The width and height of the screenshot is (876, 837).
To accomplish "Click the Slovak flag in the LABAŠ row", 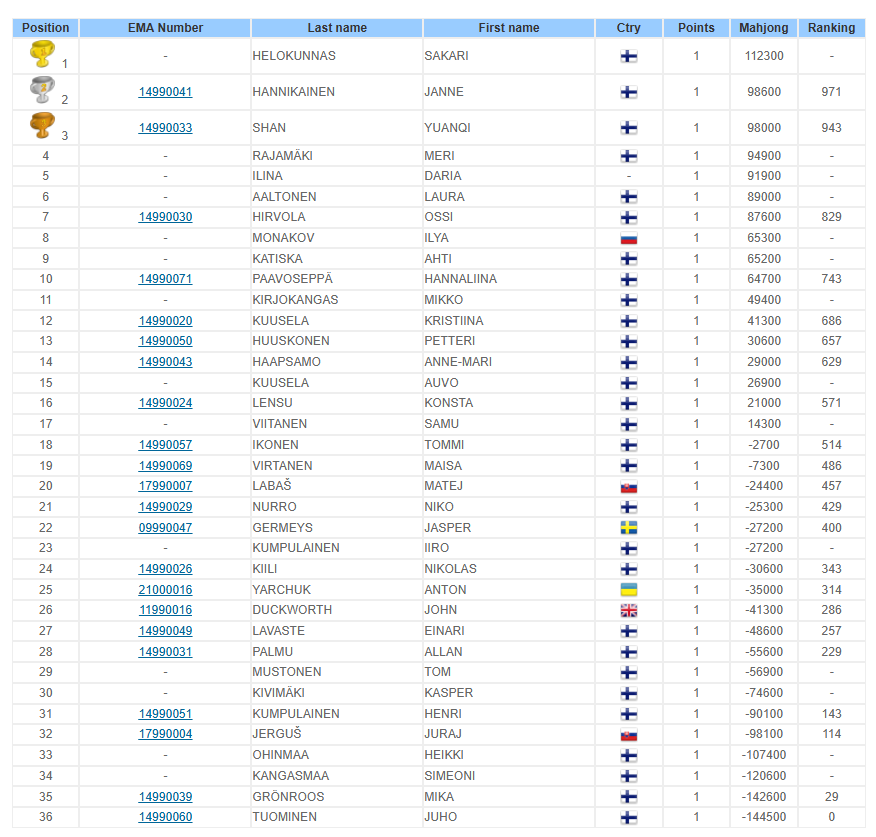I will [x=629, y=487].
